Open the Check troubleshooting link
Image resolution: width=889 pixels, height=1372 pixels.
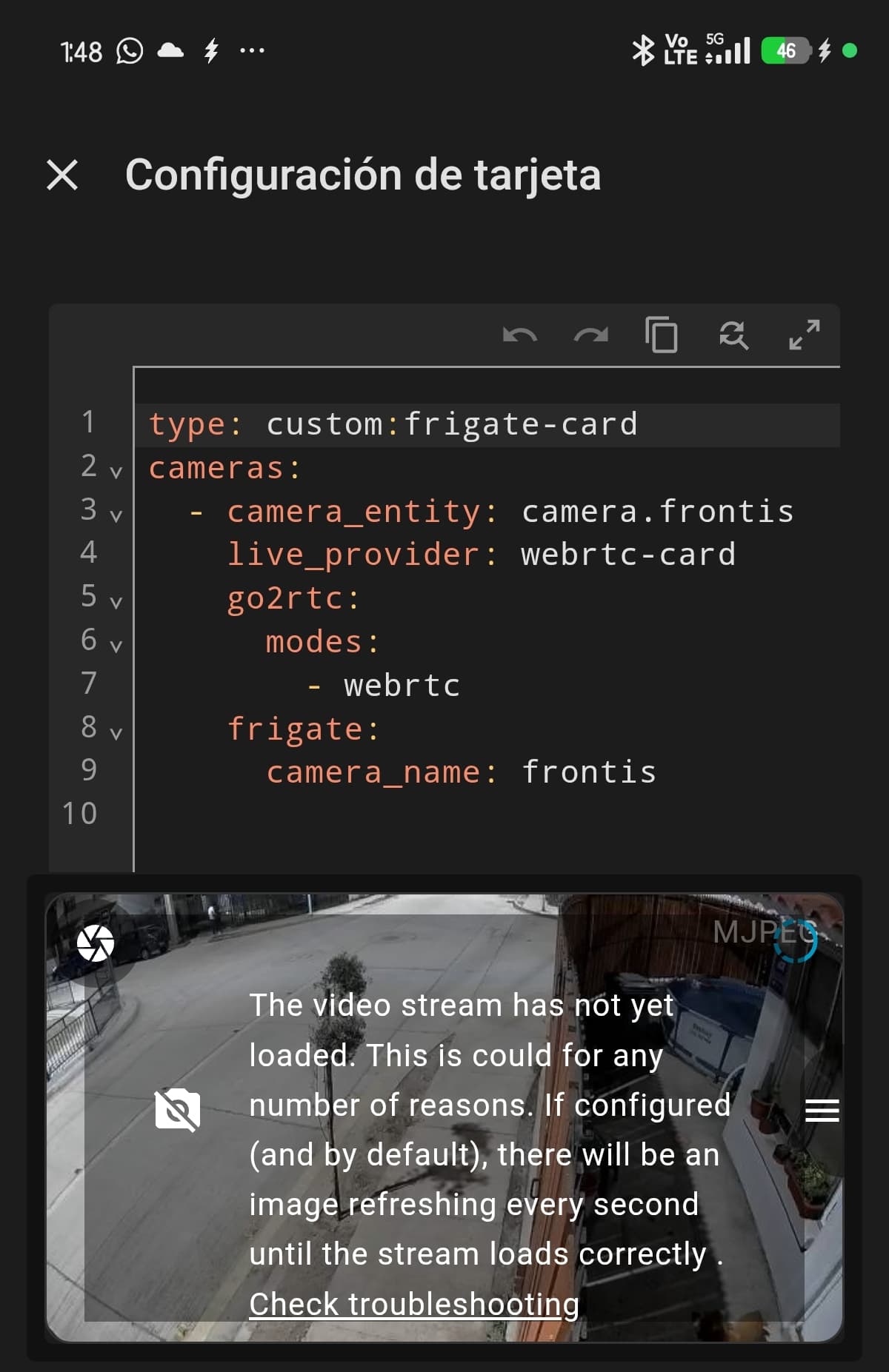click(414, 1304)
